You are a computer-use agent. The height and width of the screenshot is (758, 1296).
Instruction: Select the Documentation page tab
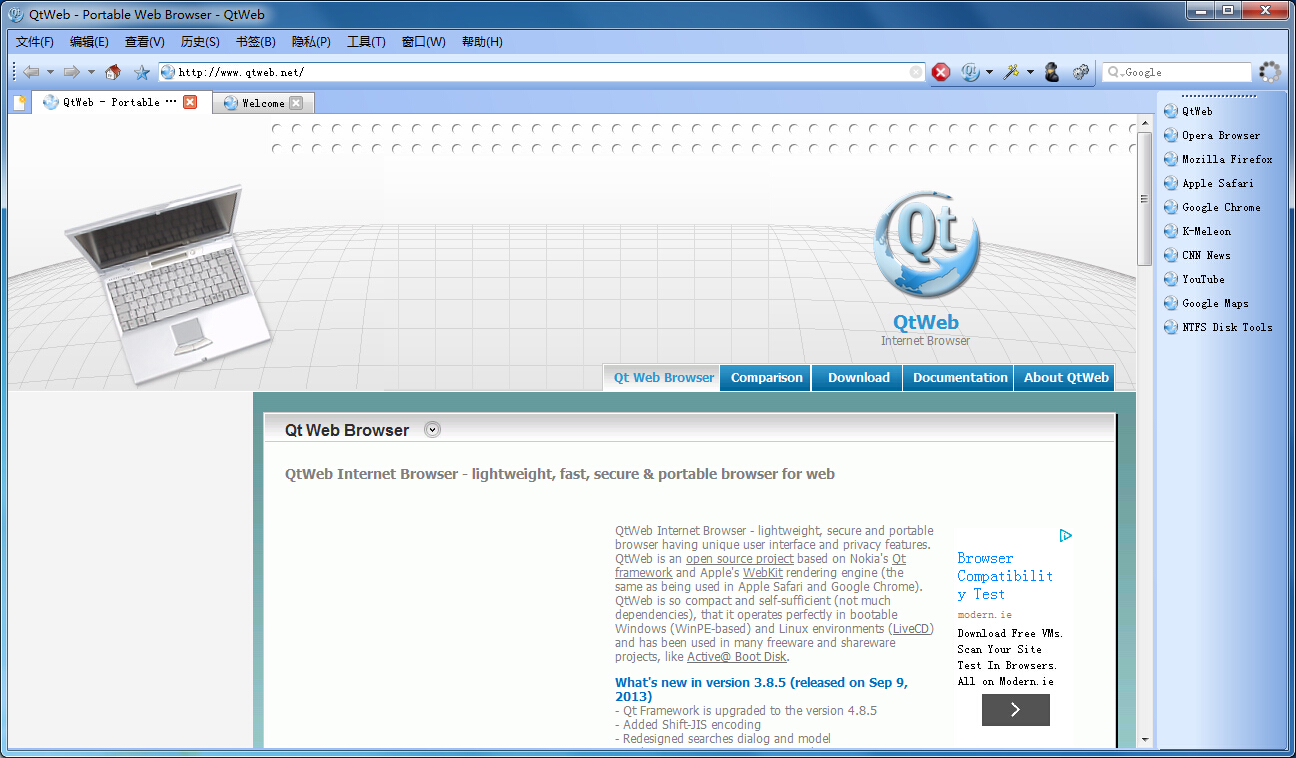pos(959,378)
